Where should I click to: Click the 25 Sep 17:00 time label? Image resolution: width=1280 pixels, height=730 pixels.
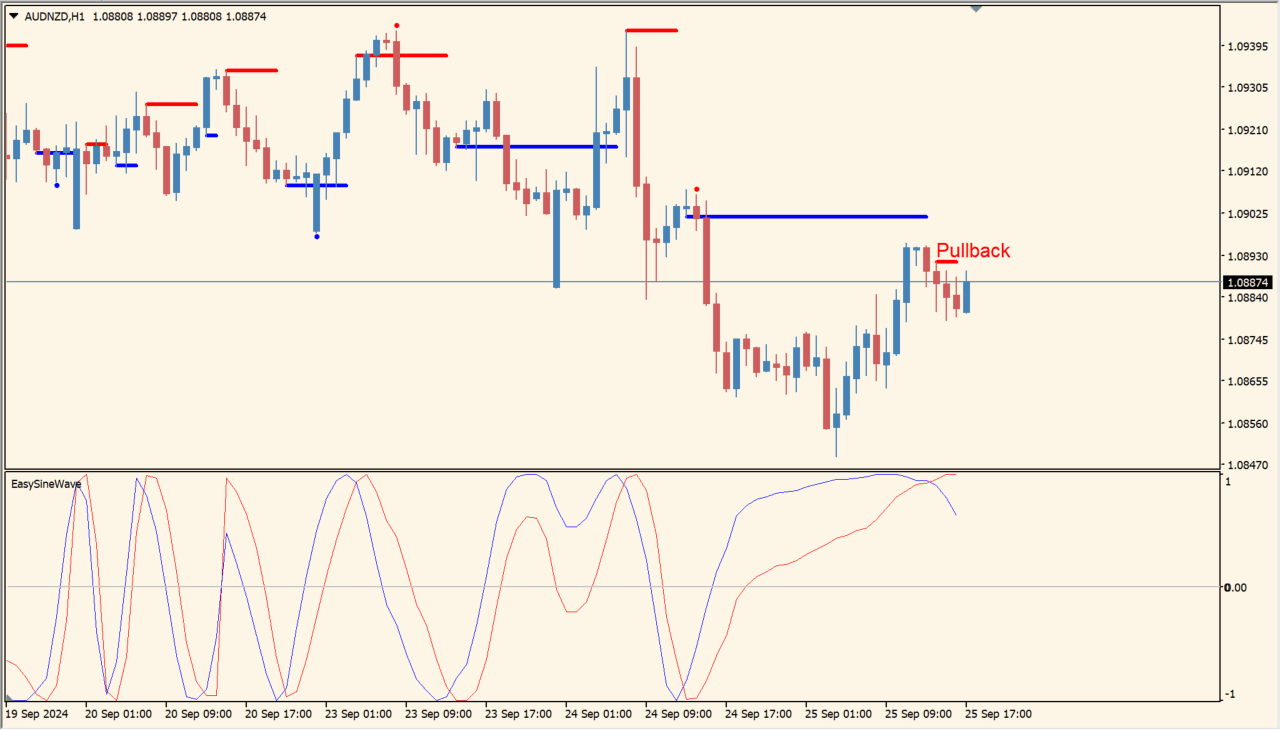tap(998, 714)
